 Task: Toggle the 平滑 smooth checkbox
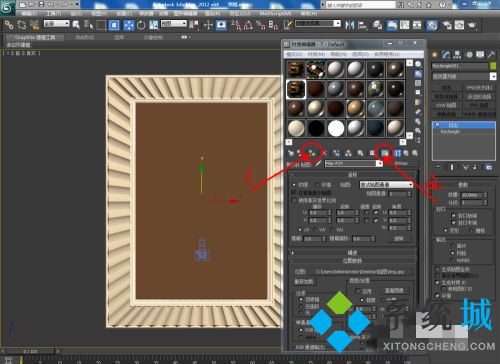pyautogui.click(x=437, y=296)
